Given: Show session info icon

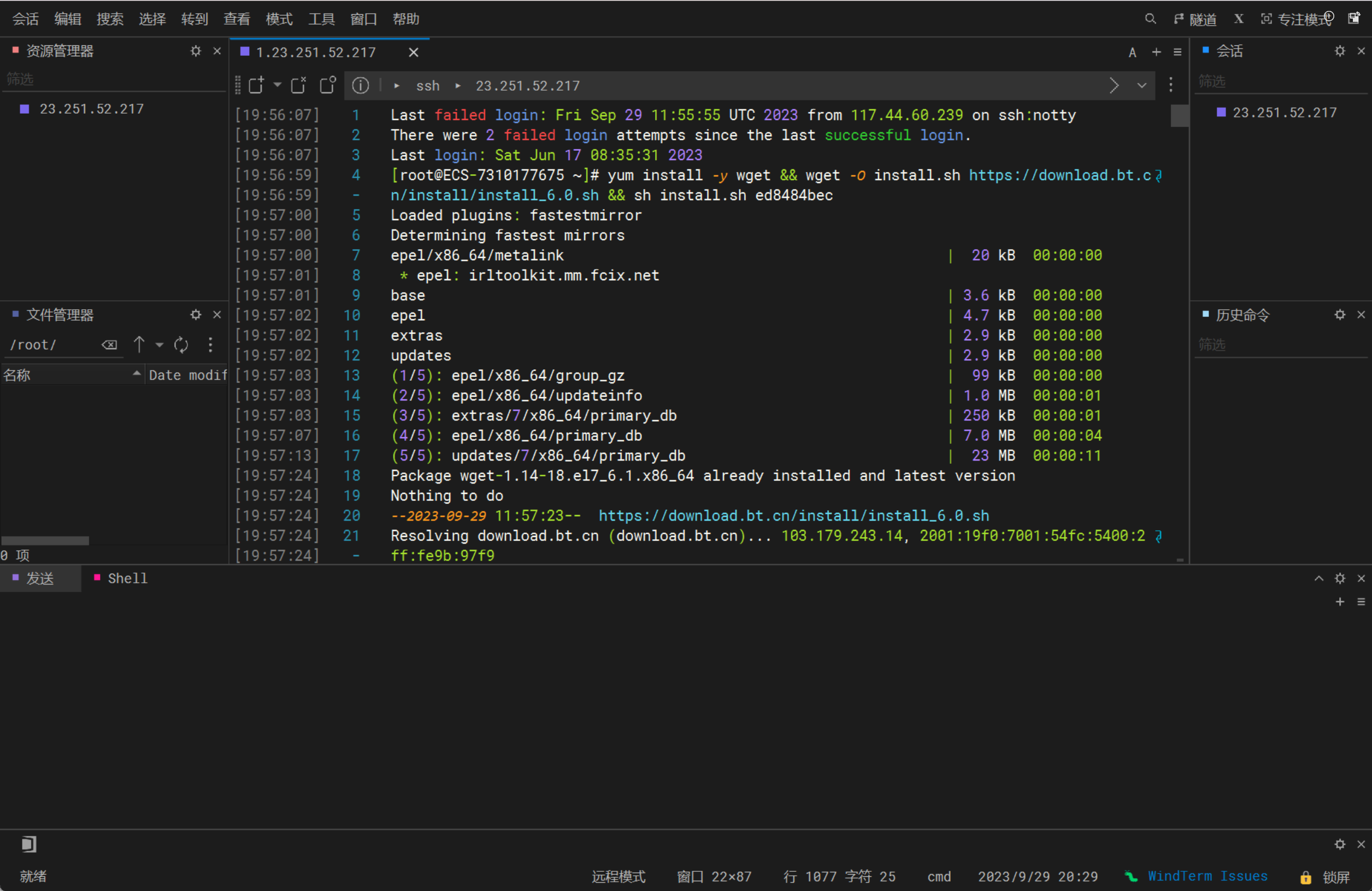Looking at the screenshot, I should [361, 85].
